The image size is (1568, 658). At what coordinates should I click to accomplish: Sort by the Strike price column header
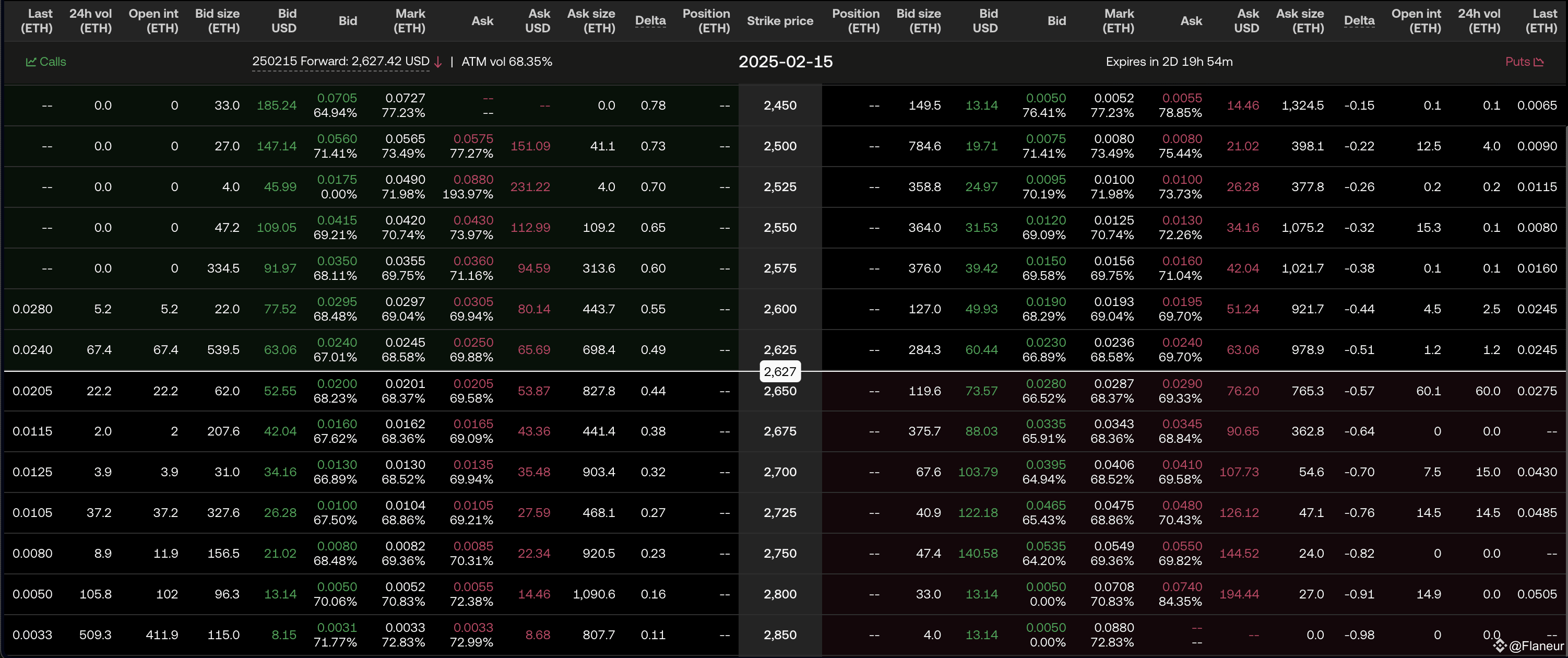click(780, 21)
